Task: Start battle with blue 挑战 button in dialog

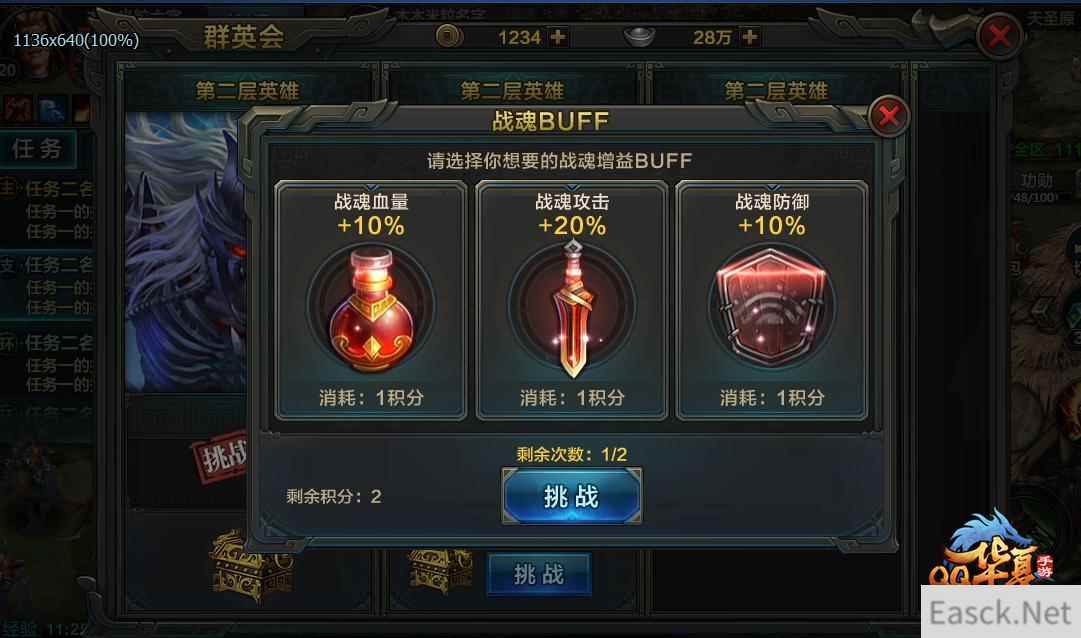Action: pyautogui.click(x=572, y=496)
